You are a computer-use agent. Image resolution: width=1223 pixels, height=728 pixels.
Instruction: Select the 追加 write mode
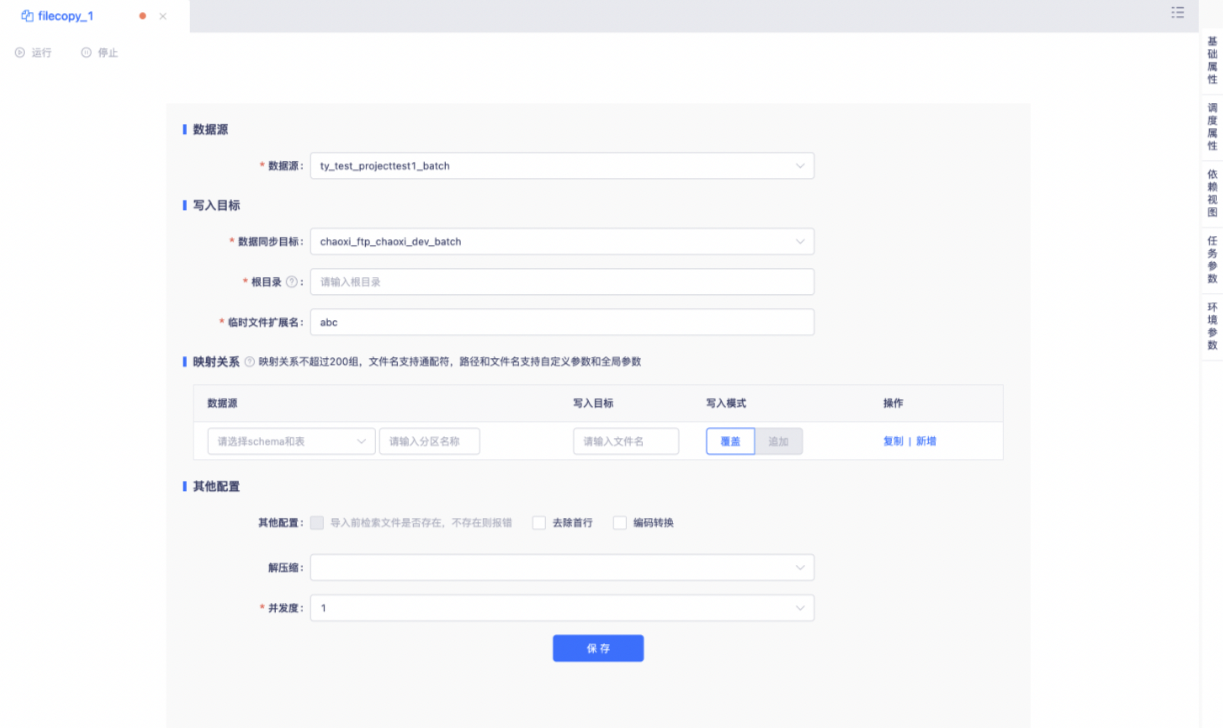(x=778, y=441)
